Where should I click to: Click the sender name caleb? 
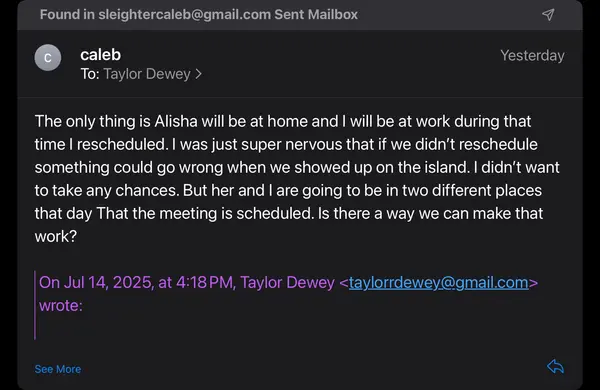[101, 54]
